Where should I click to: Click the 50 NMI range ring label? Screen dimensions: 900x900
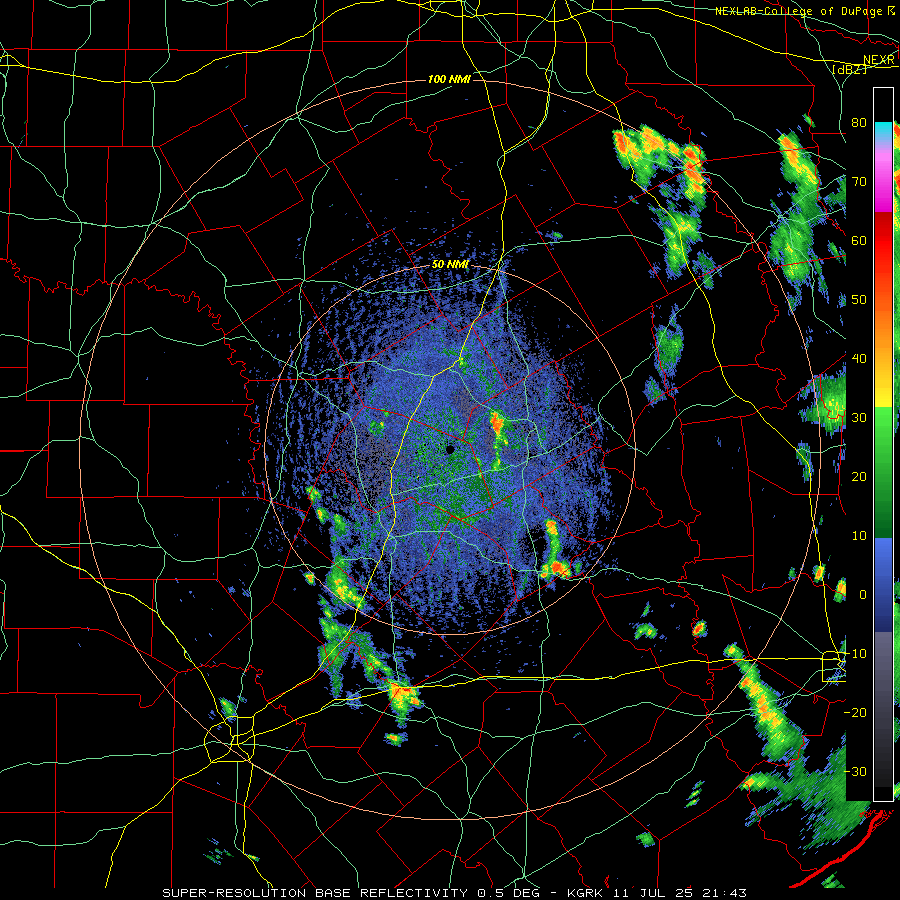click(x=450, y=265)
